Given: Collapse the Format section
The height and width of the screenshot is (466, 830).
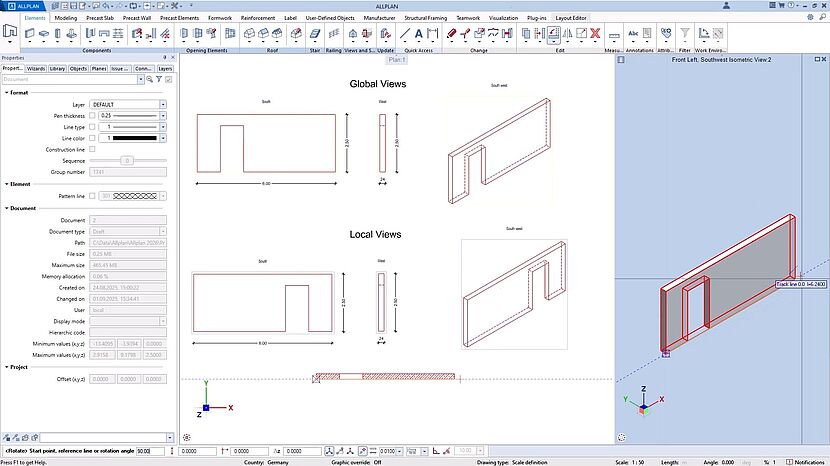Looking at the screenshot, I should (x=5, y=92).
